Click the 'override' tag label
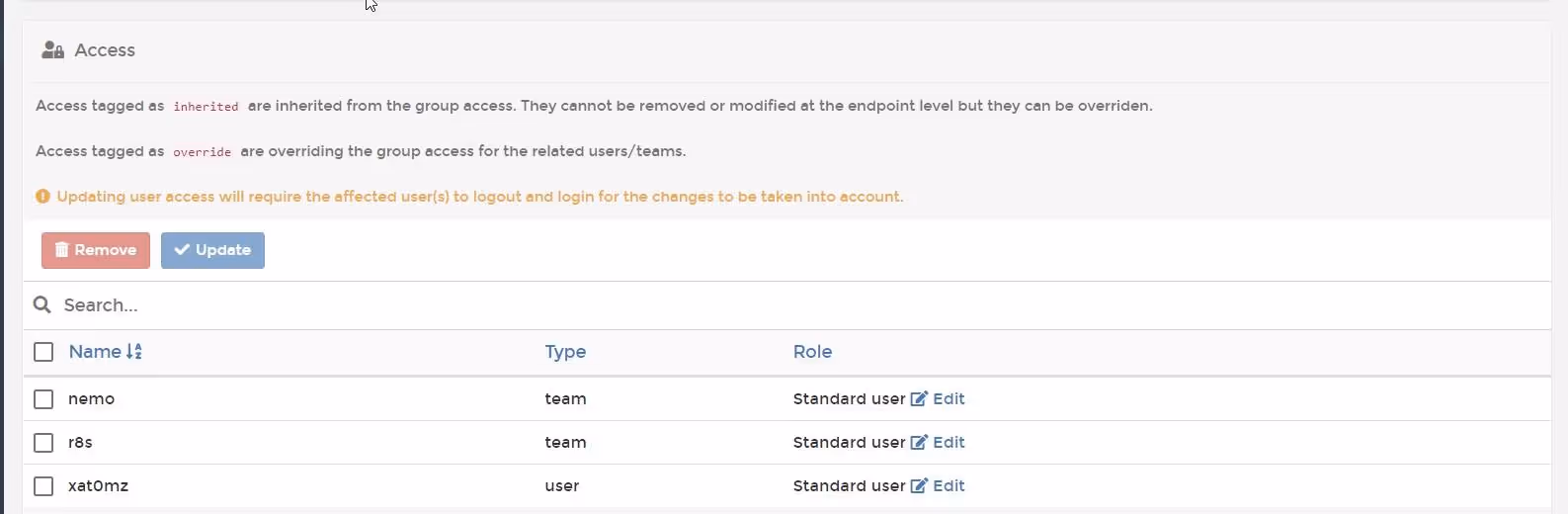1568x514 pixels. 202,152
